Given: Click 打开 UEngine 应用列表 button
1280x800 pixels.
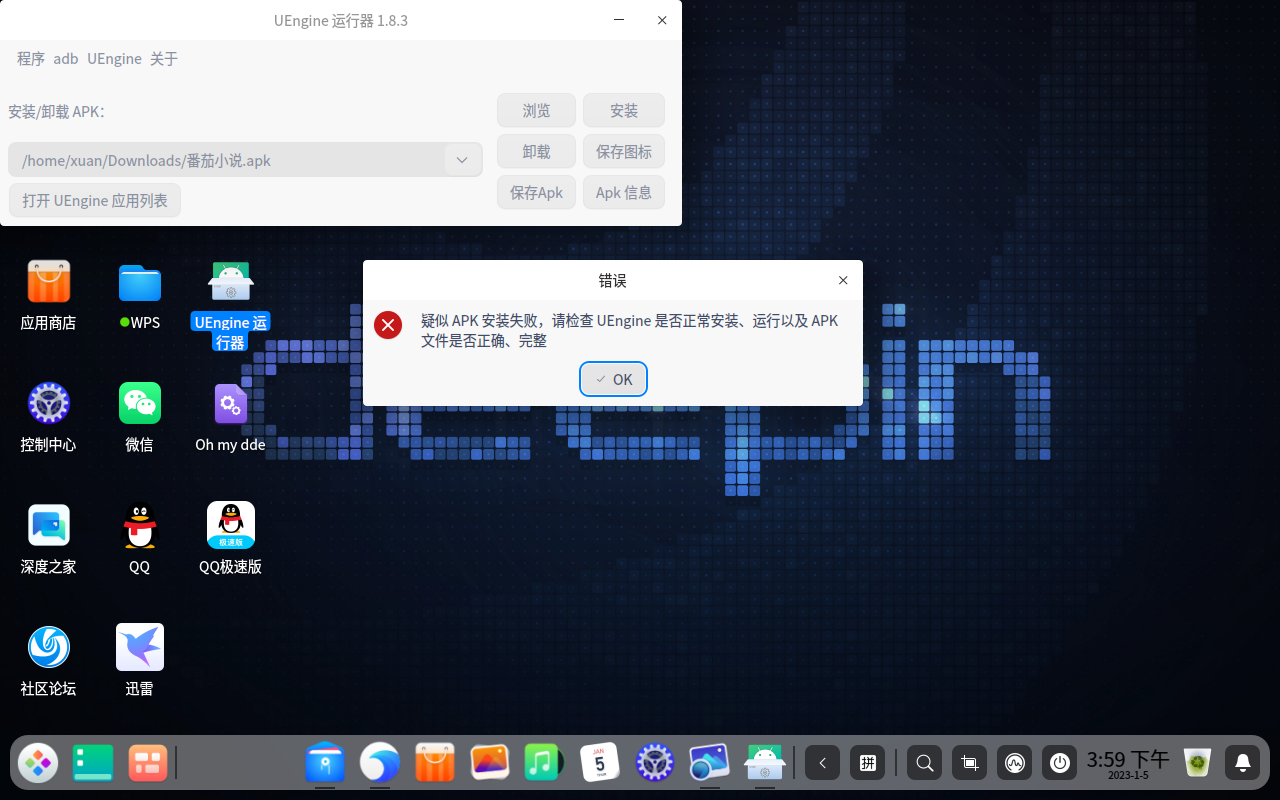Looking at the screenshot, I should pos(94,200).
